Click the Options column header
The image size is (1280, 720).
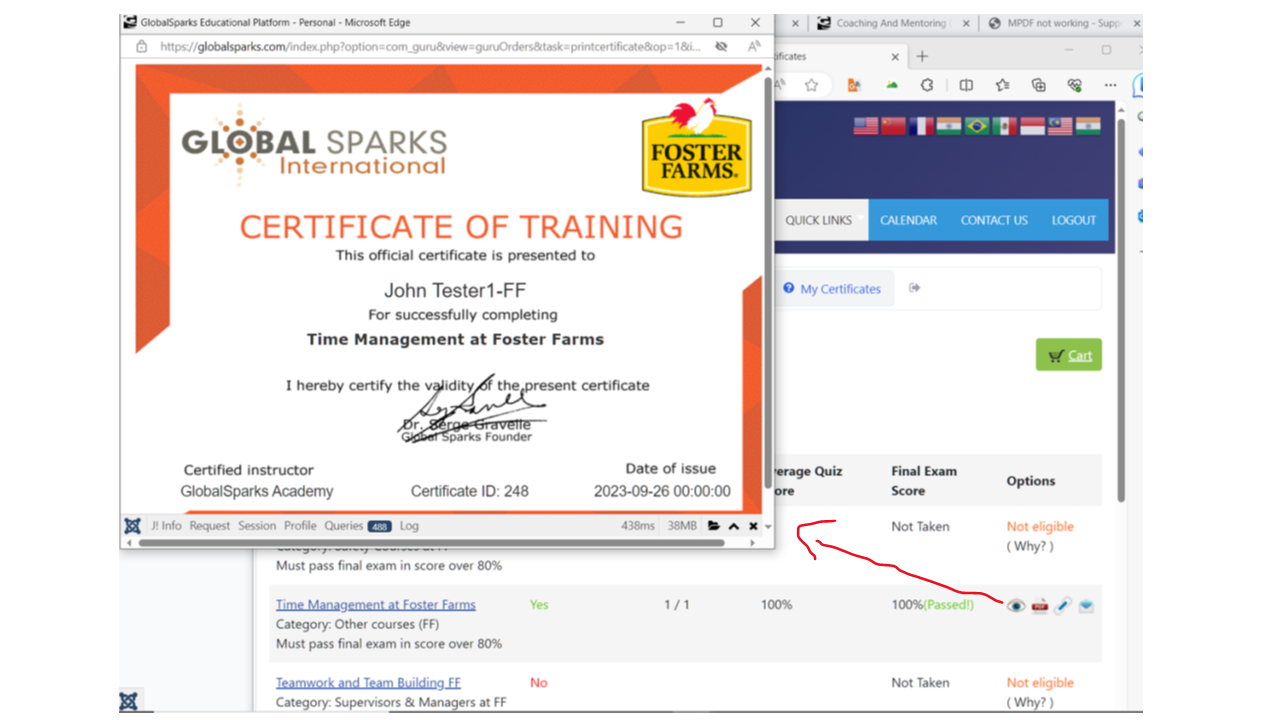click(1031, 481)
